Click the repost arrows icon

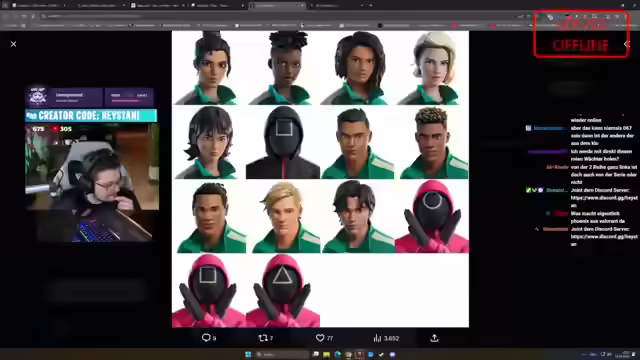(263, 338)
